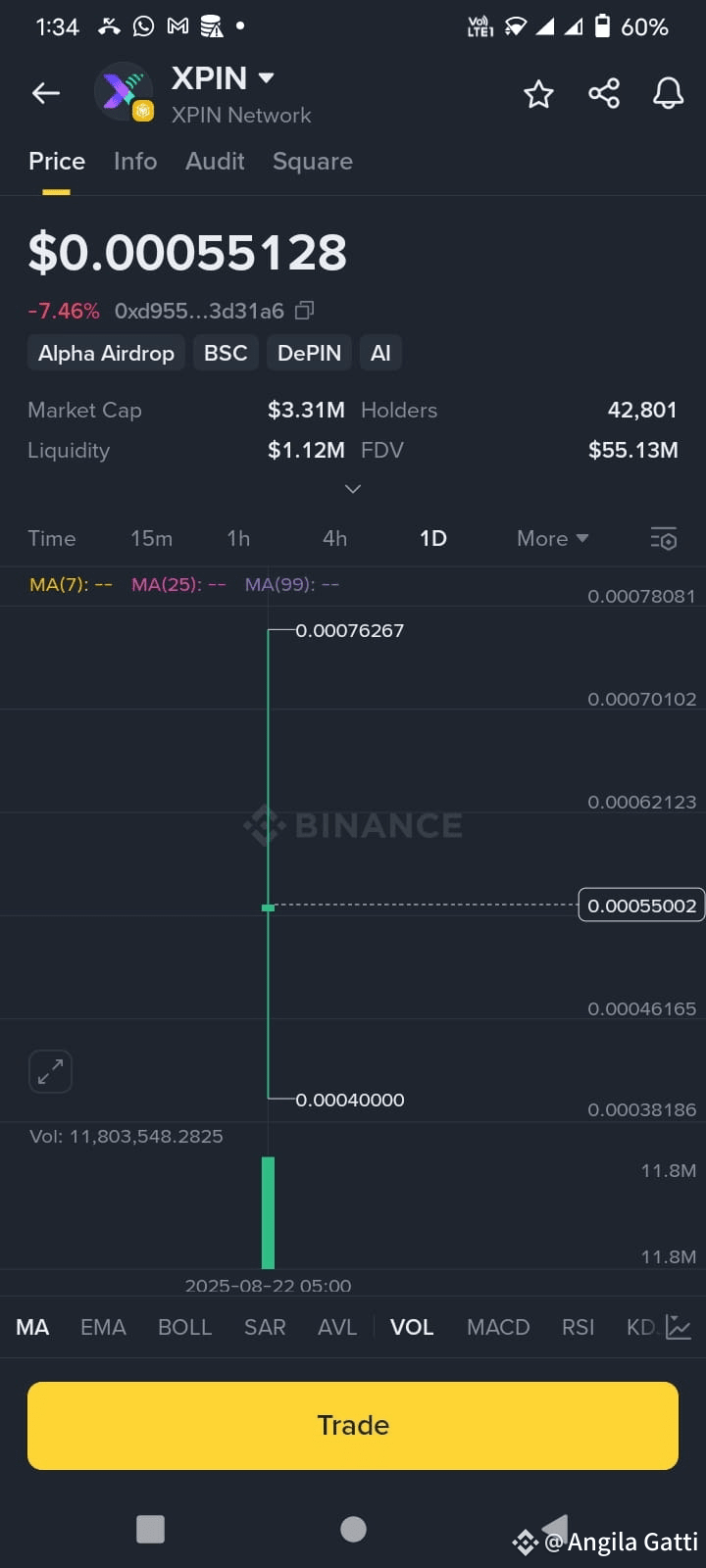Copy the contract address with the copy icon
This screenshot has width=706, height=1568.
[305, 311]
